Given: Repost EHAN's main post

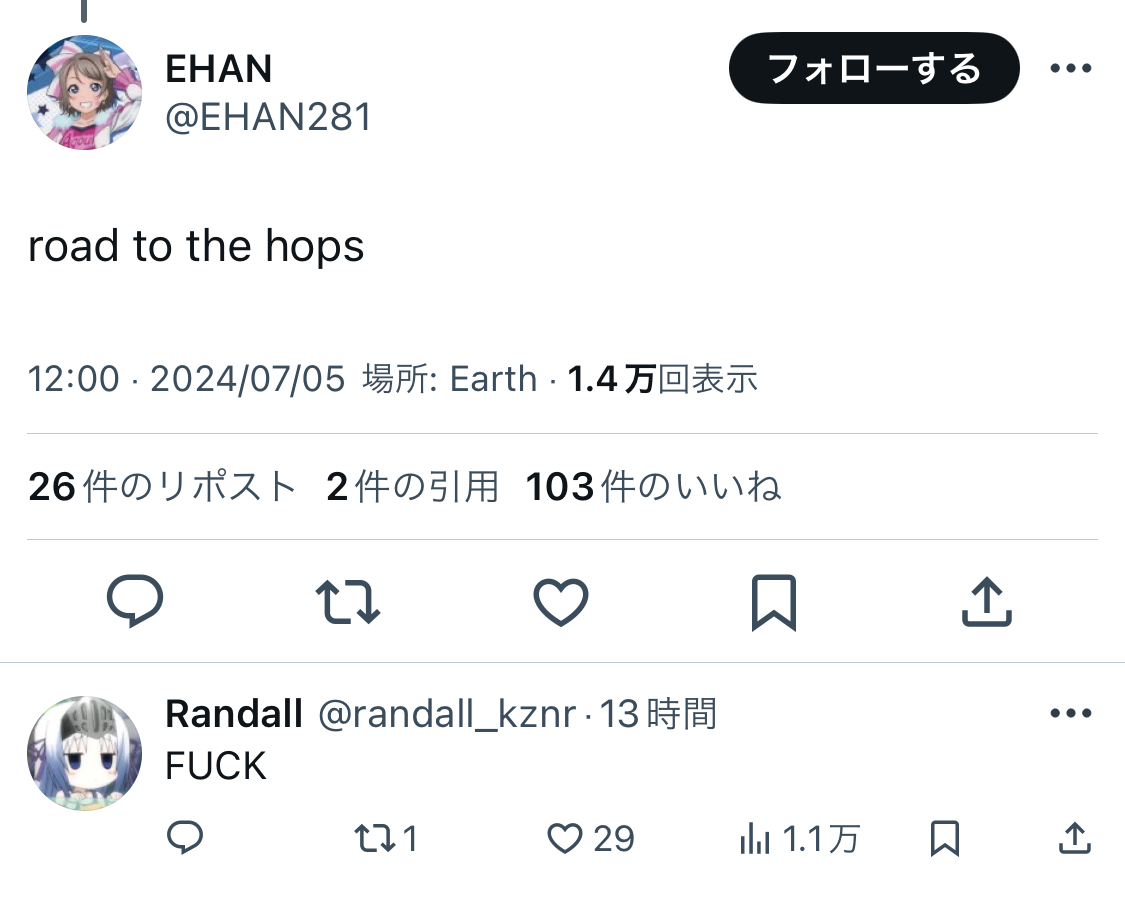Looking at the screenshot, I should click(347, 602).
